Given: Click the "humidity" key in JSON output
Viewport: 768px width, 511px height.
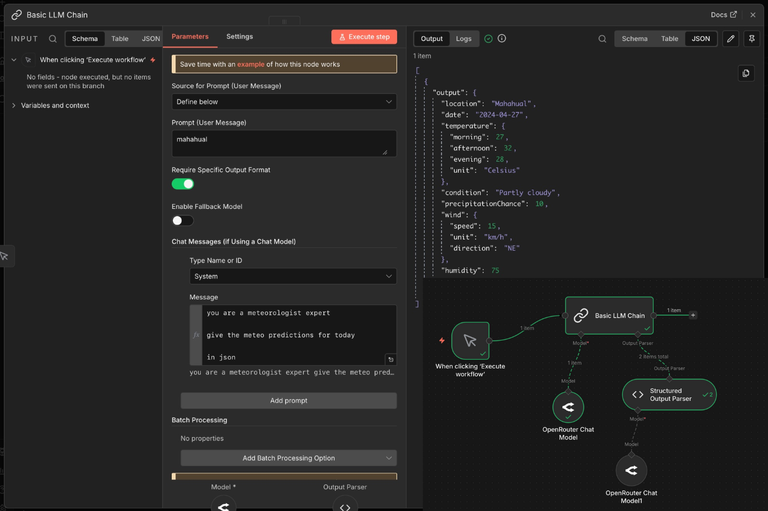Looking at the screenshot, I should [x=460, y=270].
